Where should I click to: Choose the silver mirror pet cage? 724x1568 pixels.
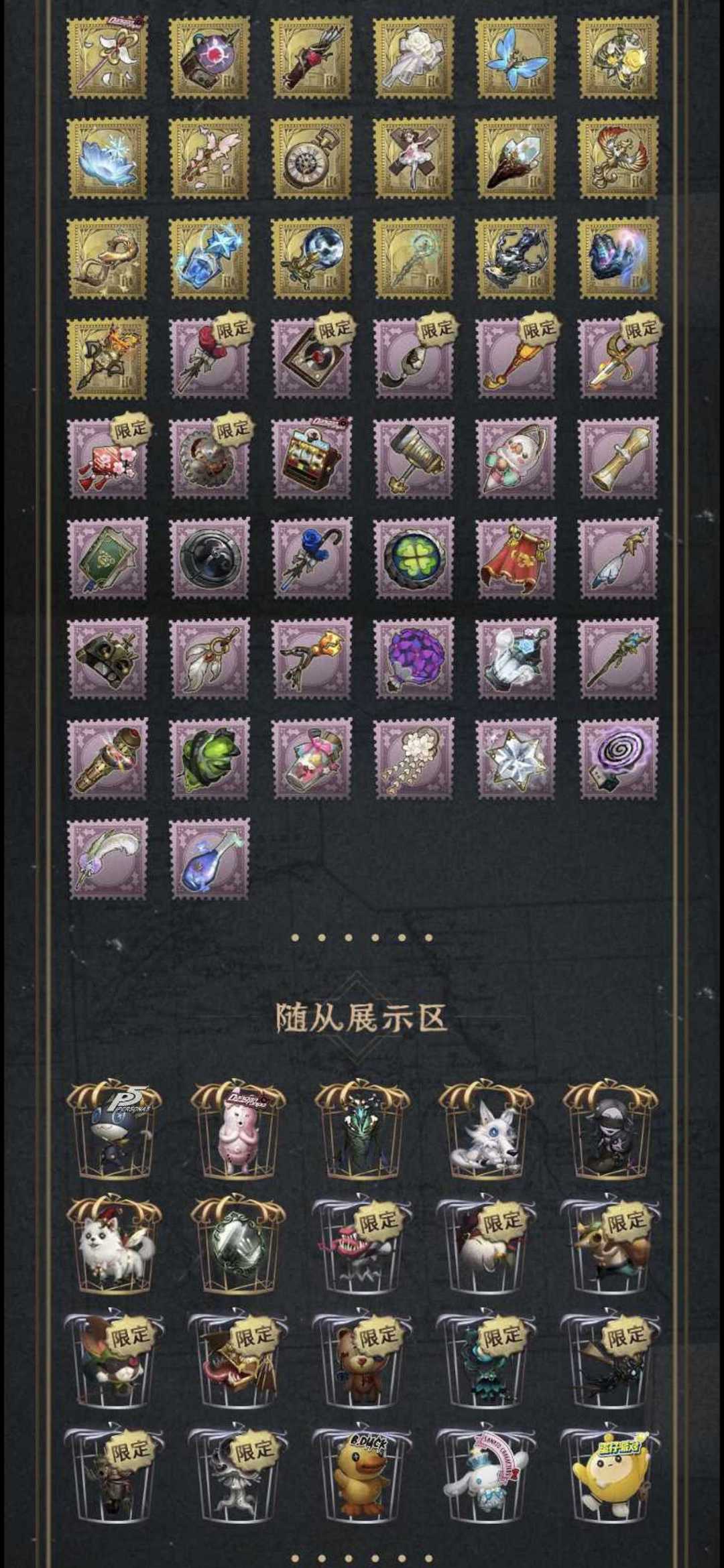point(238,1244)
